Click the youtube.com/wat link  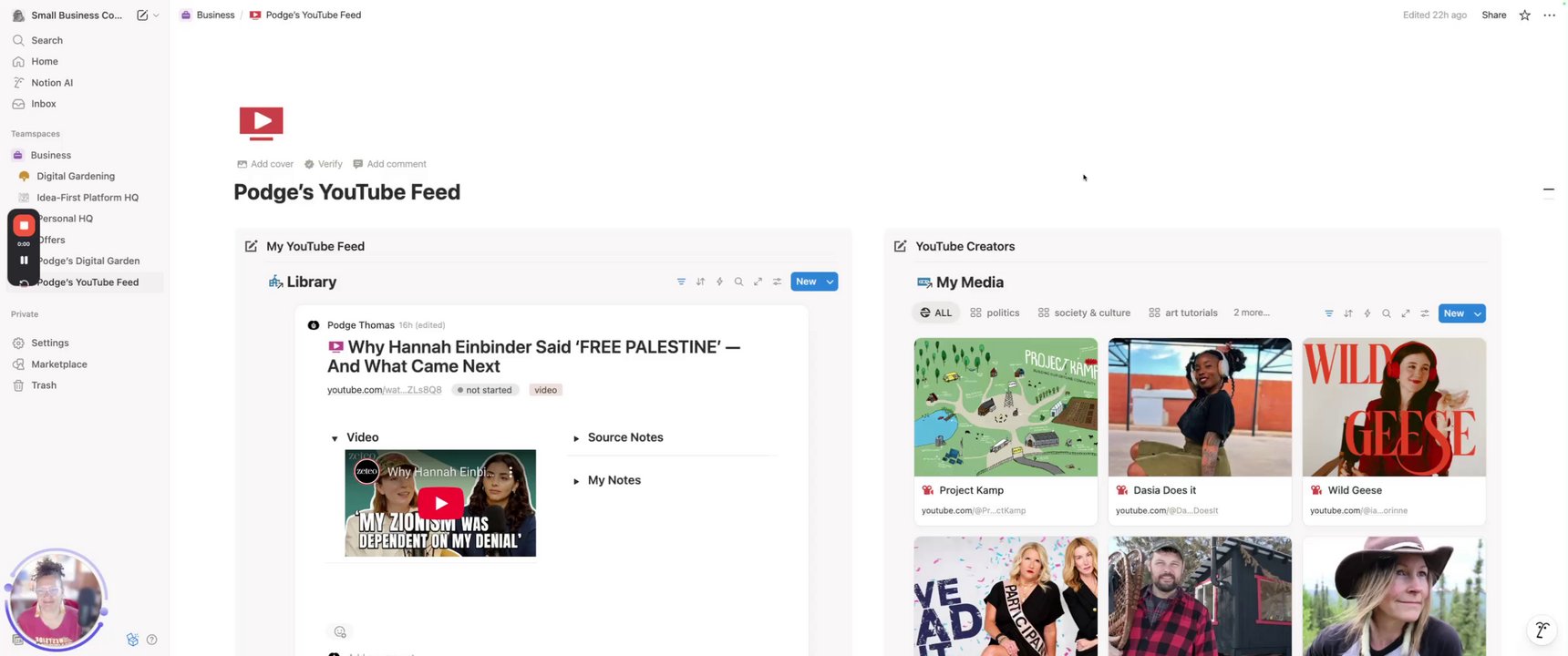click(384, 390)
